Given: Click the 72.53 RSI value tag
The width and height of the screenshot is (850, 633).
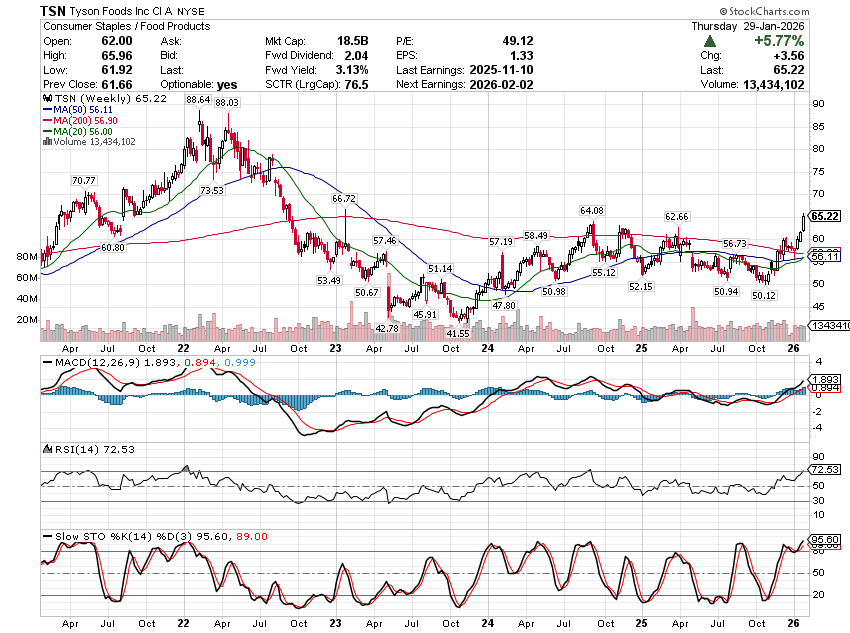Looking at the screenshot, I should point(824,469).
